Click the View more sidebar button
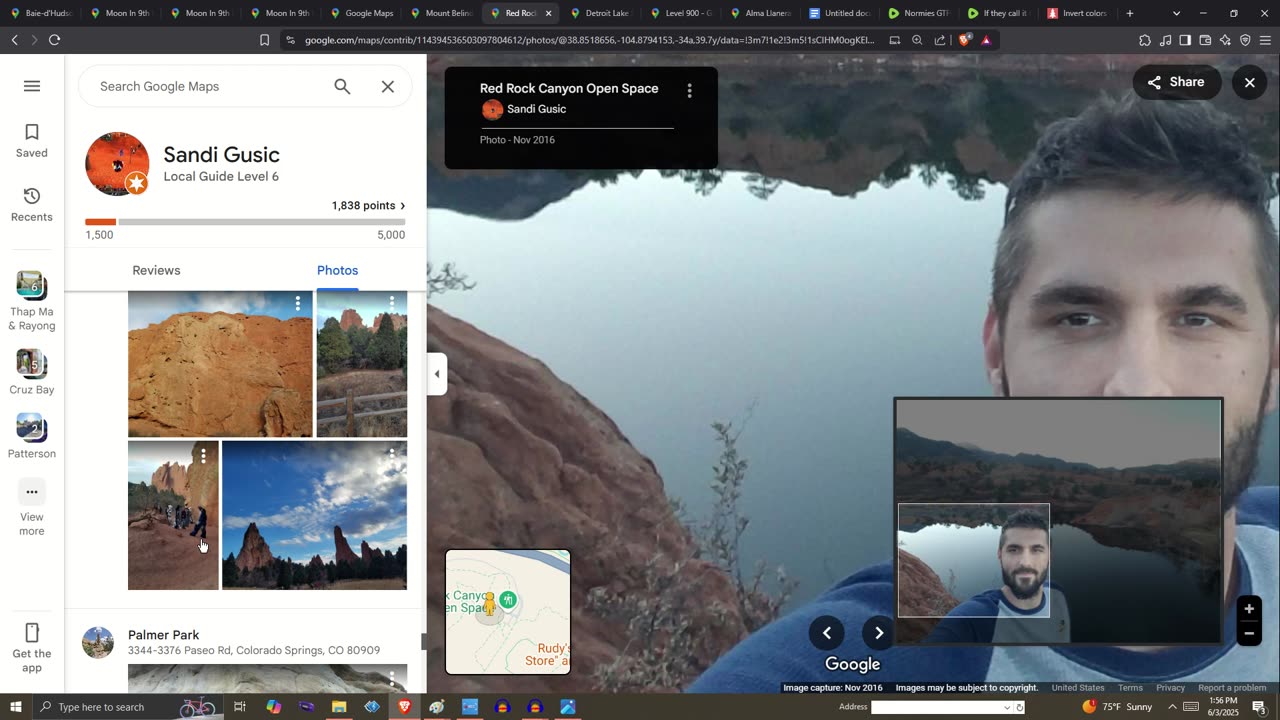 point(31,509)
